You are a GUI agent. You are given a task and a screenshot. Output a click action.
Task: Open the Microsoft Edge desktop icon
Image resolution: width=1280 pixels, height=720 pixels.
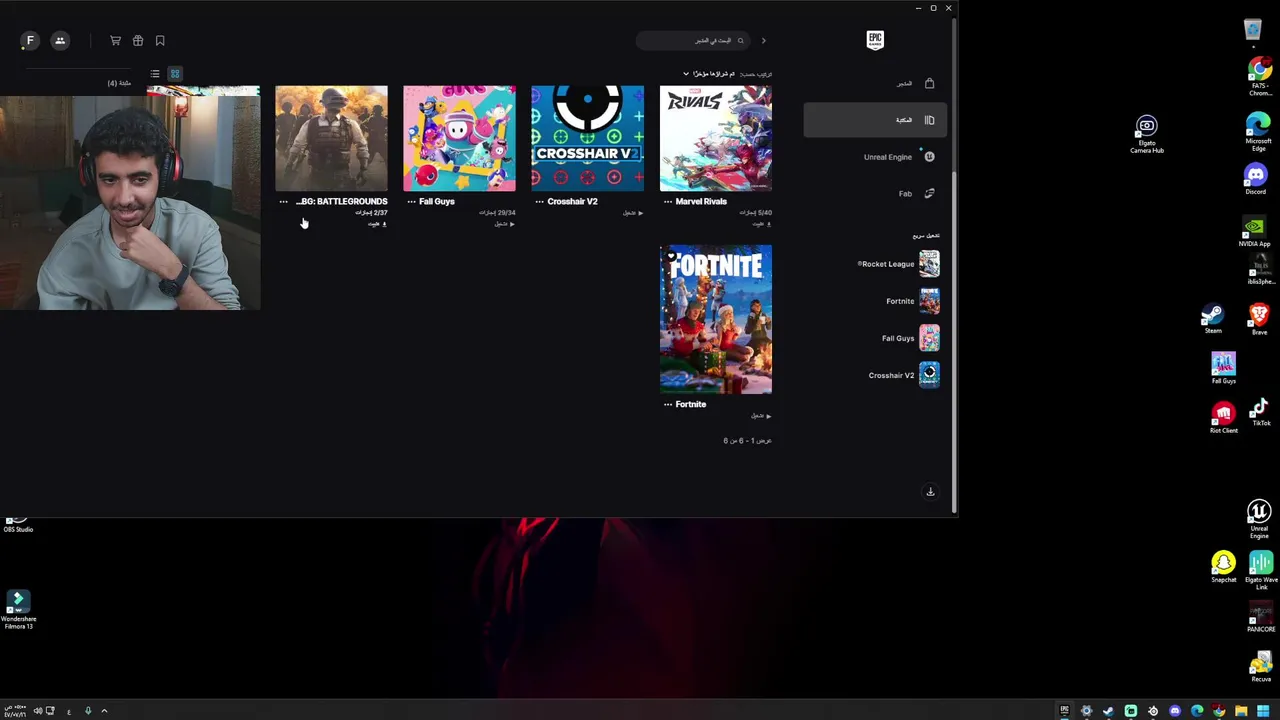pos(1258,133)
